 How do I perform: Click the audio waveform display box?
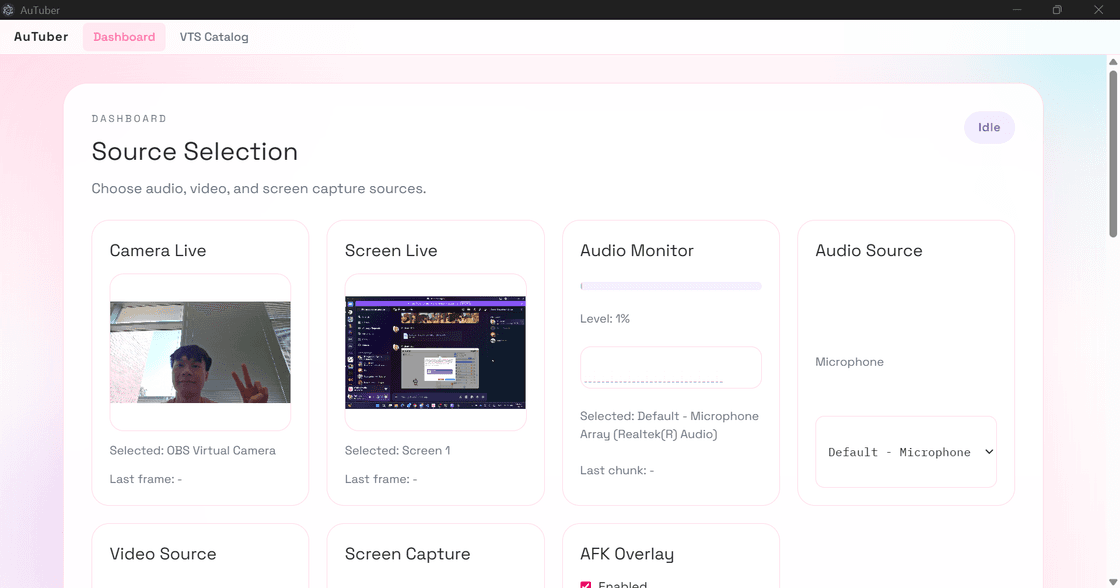(x=671, y=368)
